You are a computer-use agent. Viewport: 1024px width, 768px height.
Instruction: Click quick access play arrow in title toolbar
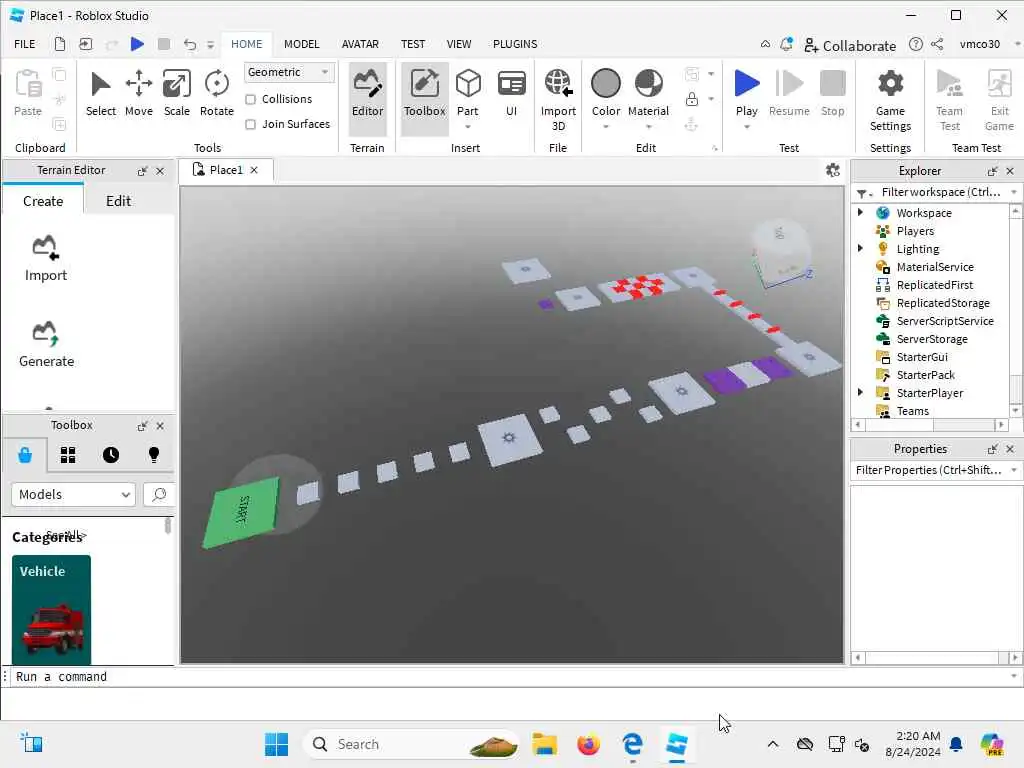[137, 44]
